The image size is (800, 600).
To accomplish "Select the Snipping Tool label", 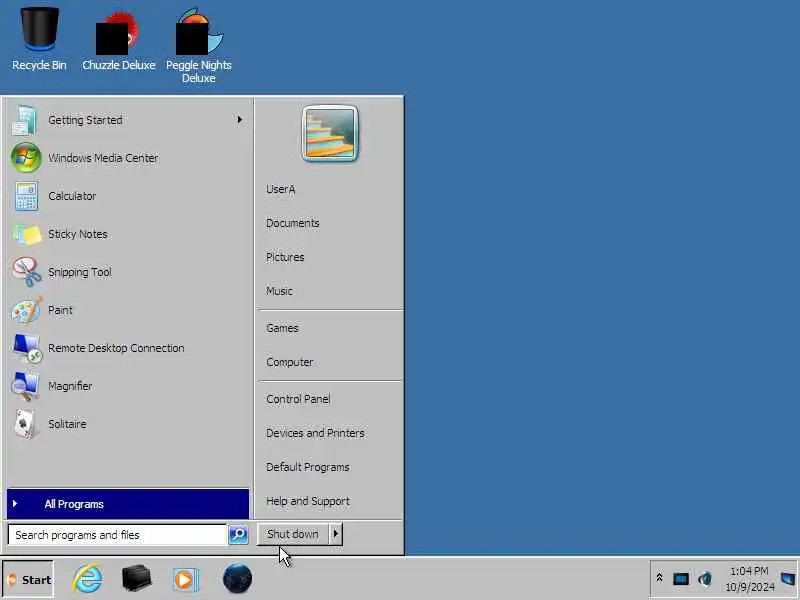I will coord(80,272).
